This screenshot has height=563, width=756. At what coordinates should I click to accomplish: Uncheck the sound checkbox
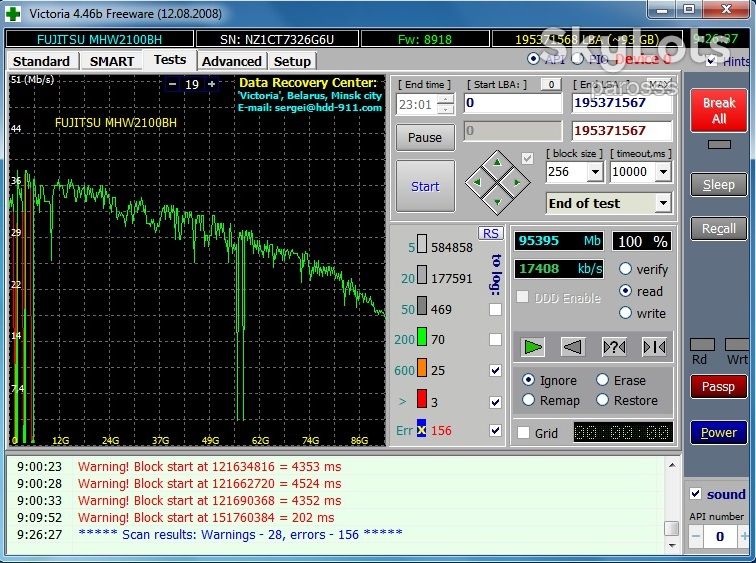pos(696,494)
